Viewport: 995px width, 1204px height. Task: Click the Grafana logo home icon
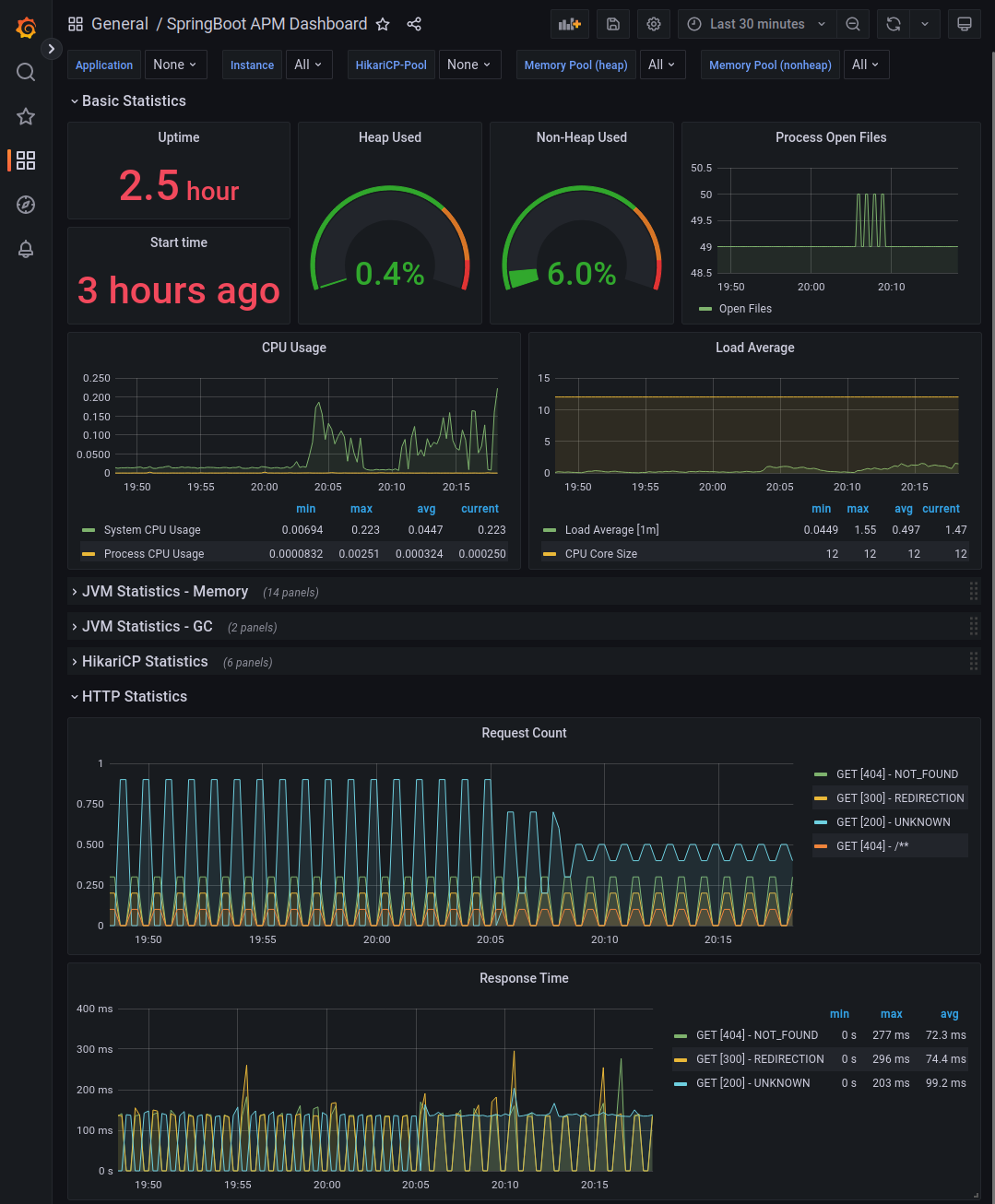tap(26, 28)
